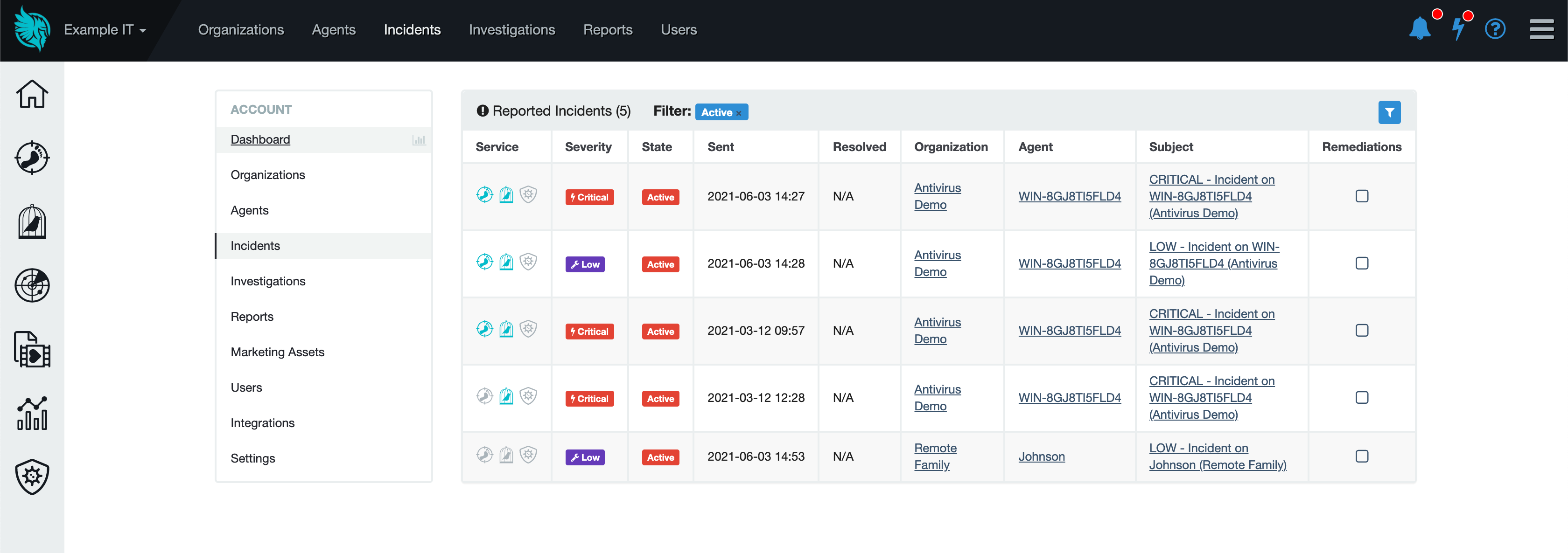Open the blue filter funnel button
This screenshot has height=553, width=1568.
point(1389,112)
